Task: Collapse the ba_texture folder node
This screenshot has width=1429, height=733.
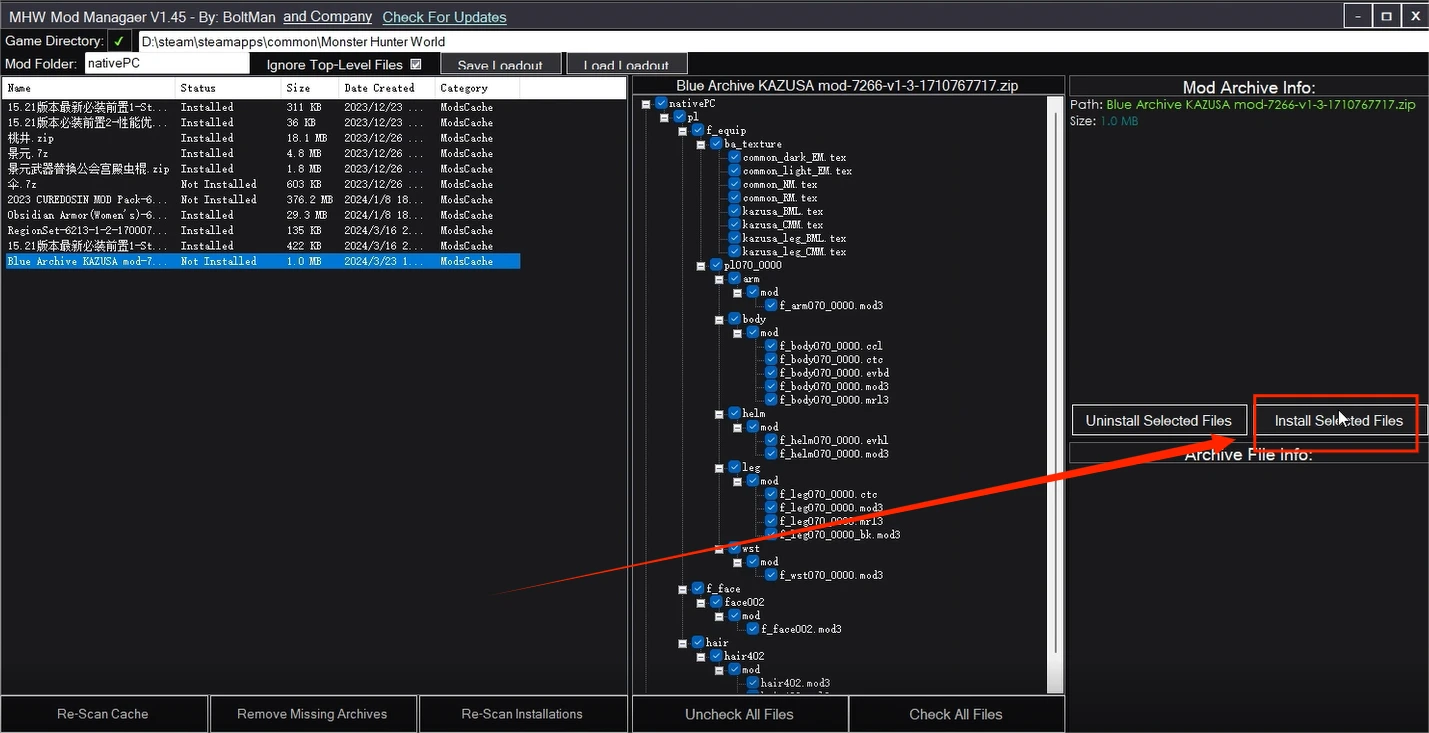Action: [701, 144]
